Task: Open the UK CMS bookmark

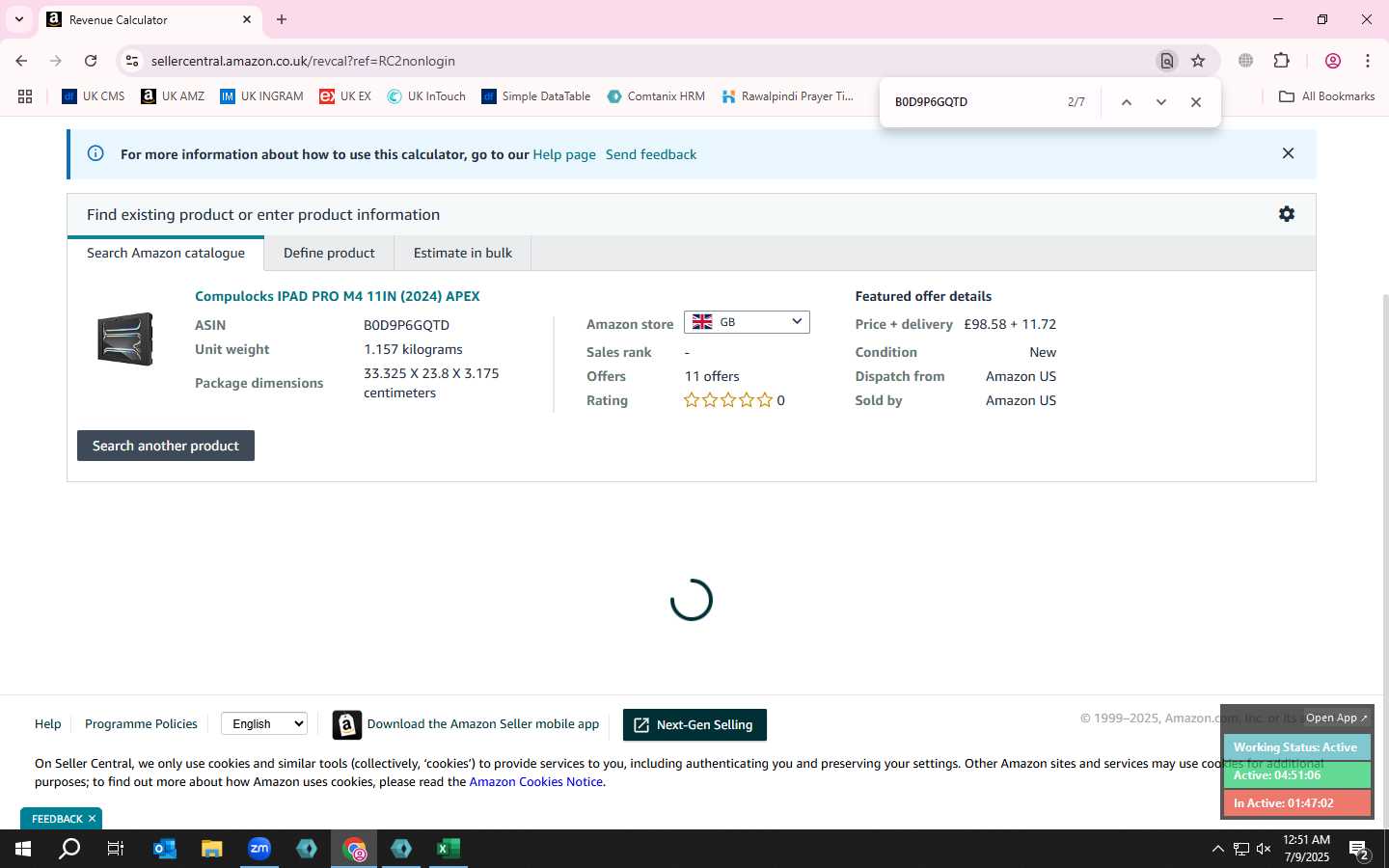Action: point(94,96)
